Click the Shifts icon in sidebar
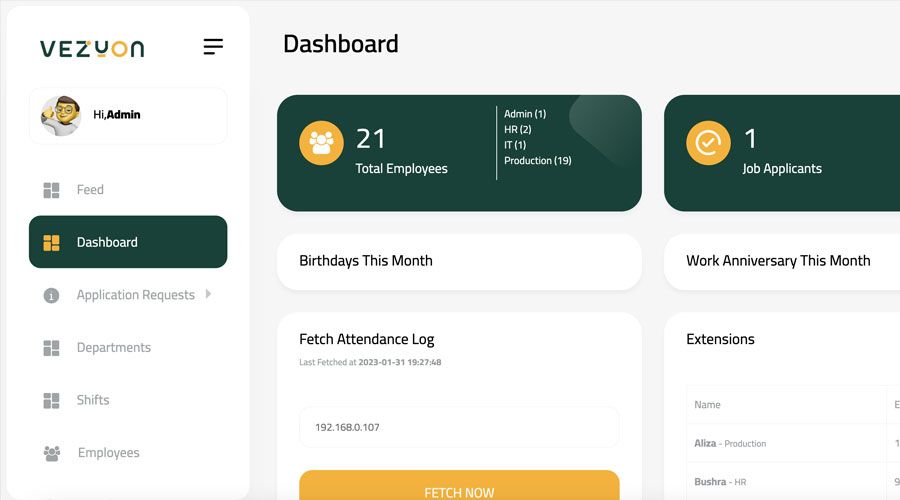The image size is (900, 500). pos(52,401)
